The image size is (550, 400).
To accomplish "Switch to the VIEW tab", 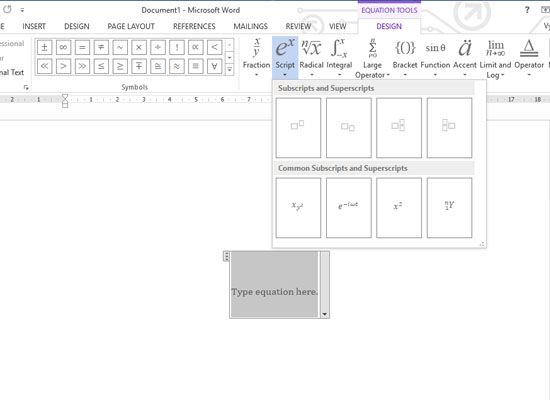I will (337, 26).
